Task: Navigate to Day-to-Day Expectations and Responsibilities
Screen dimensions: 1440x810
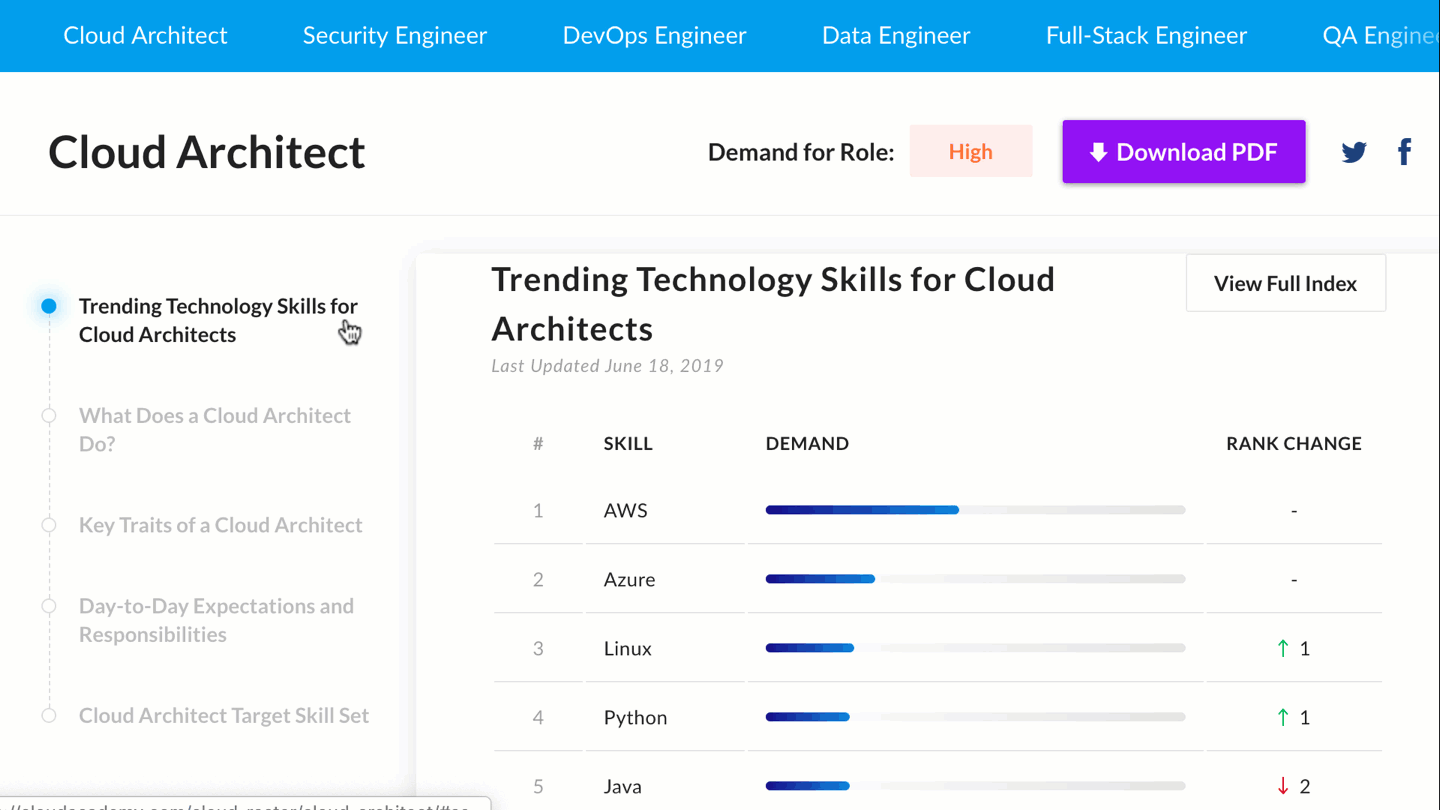Action: [216, 620]
